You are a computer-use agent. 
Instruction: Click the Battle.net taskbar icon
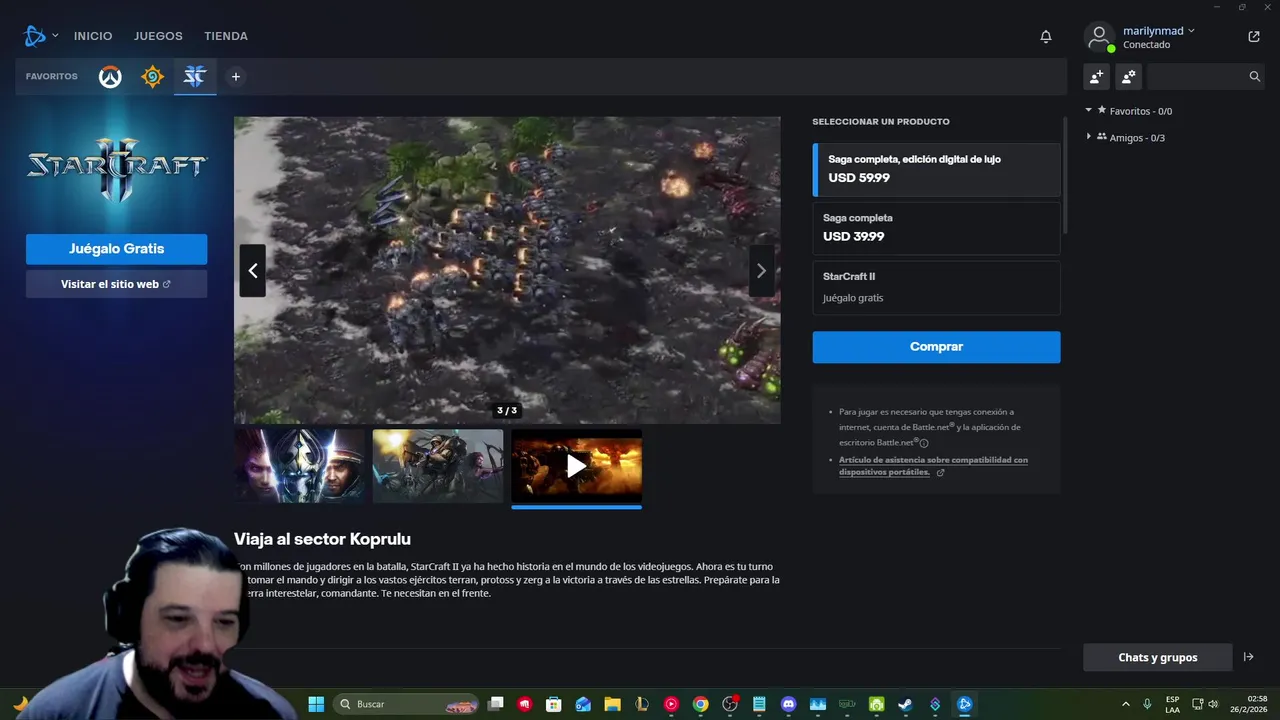coord(964,704)
